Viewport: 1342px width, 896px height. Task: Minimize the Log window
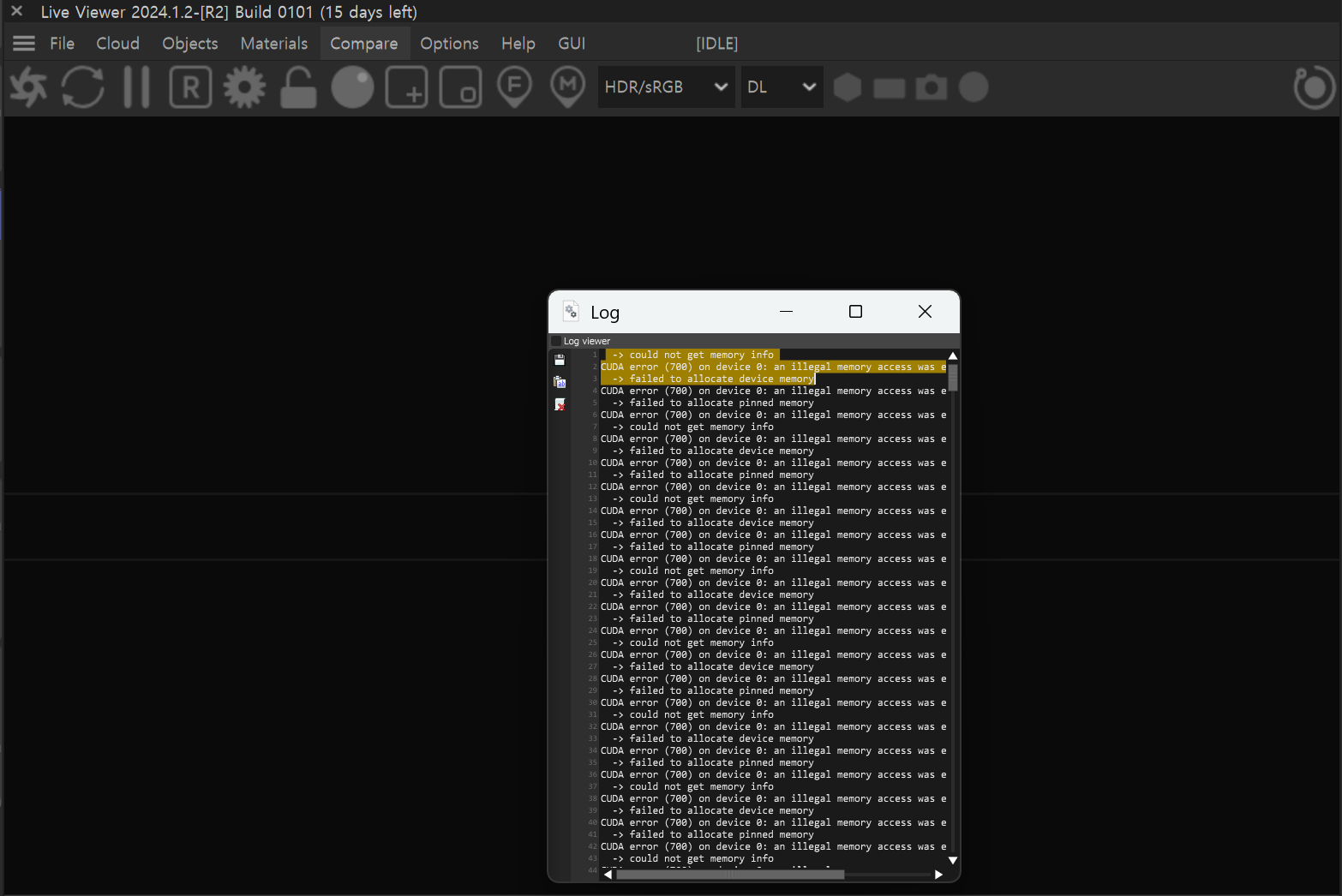[x=787, y=312]
